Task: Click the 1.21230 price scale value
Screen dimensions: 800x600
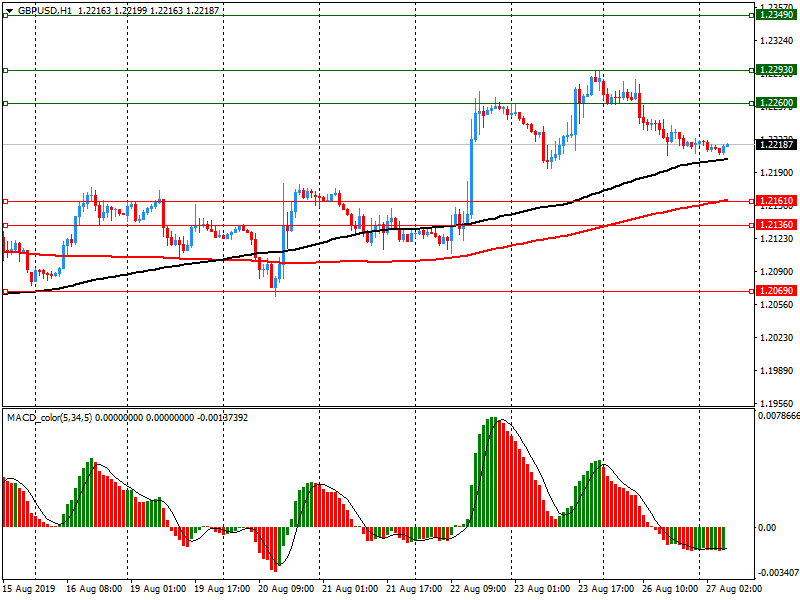Action: pyautogui.click(x=777, y=239)
